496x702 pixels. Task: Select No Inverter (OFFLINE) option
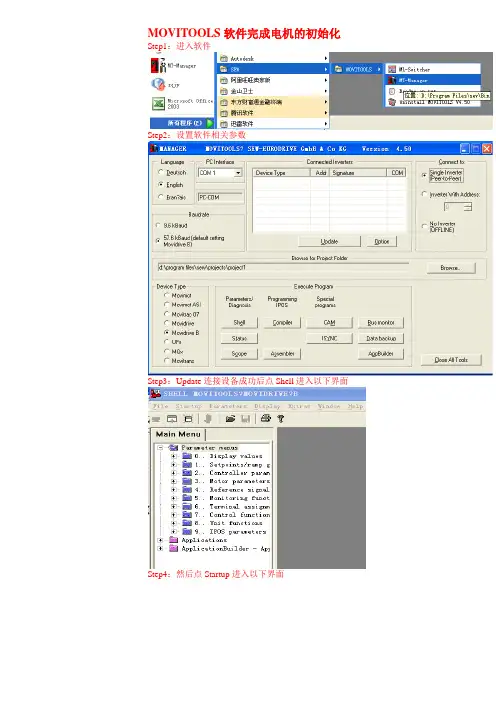pyautogui.click(x=424, y=226)
